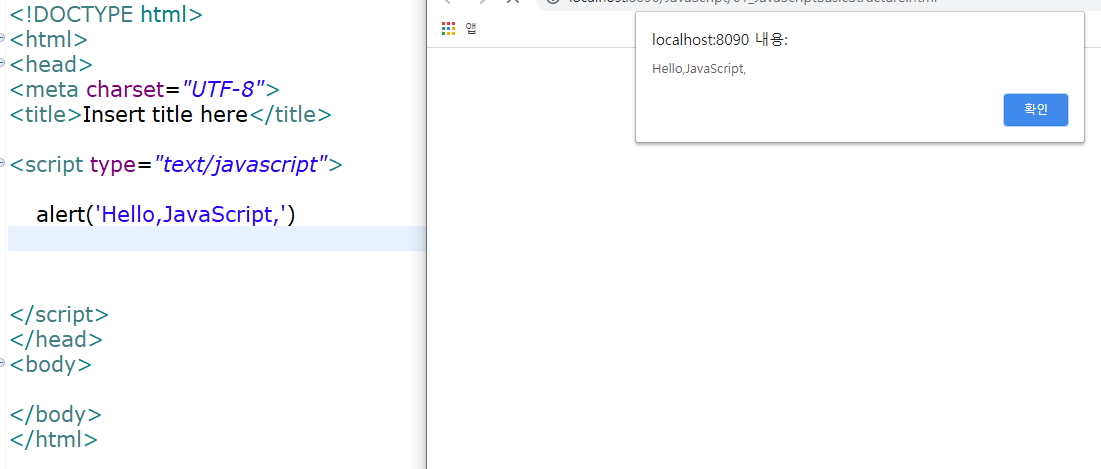Click the <!DOCTYPE html> line in editor

pyautogui.click(x=106, y=13)
